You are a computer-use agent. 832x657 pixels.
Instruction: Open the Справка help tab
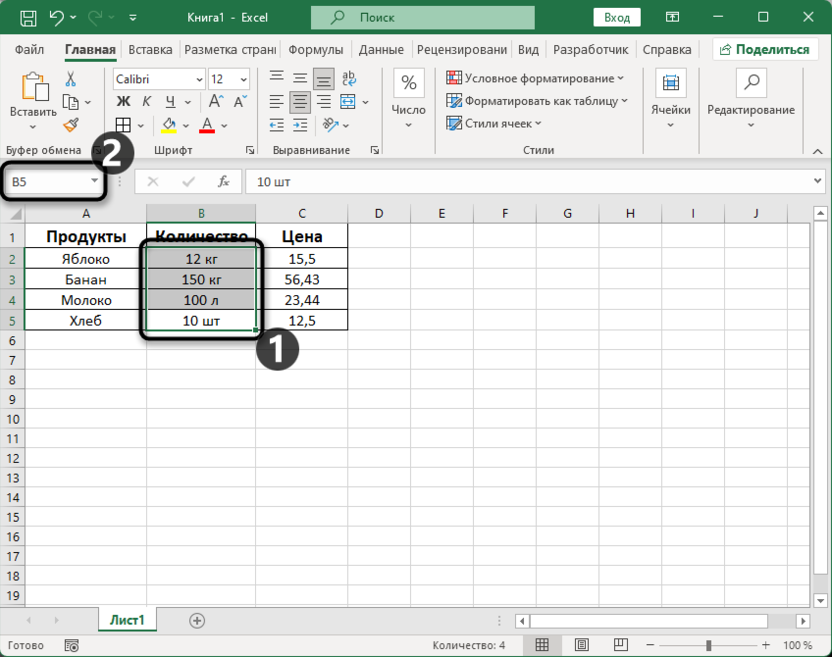[667, 50]
